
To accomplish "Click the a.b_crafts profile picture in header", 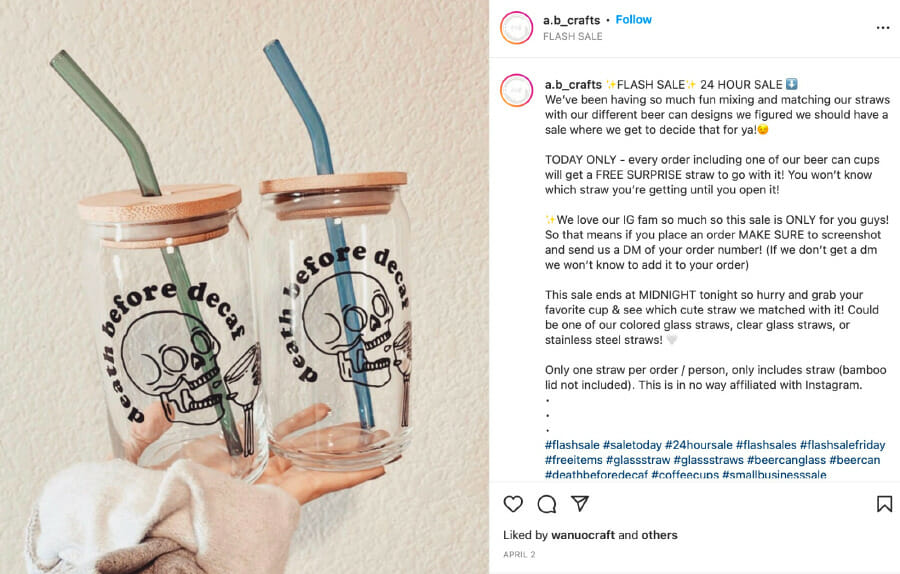I will tap(516, 28).
